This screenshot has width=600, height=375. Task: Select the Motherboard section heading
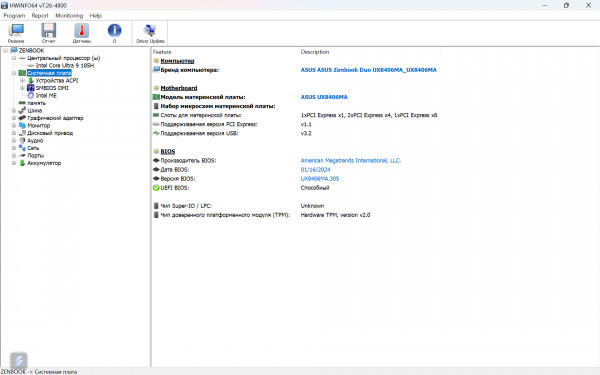click(179, 88)
